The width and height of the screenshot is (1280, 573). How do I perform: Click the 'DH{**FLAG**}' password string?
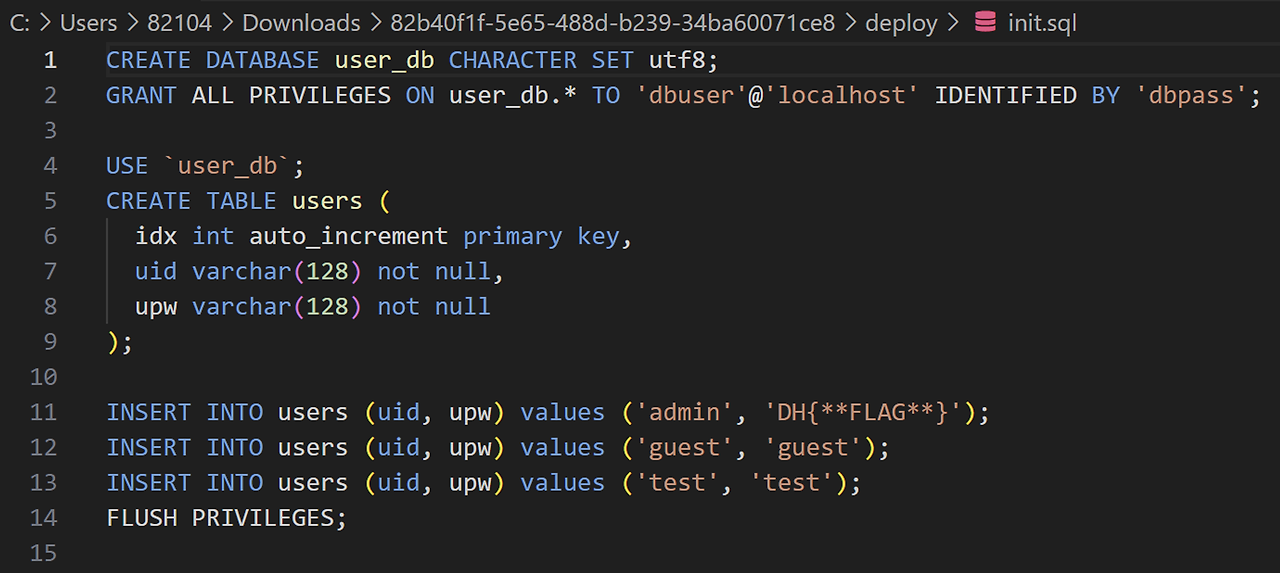tap(862, 412)
